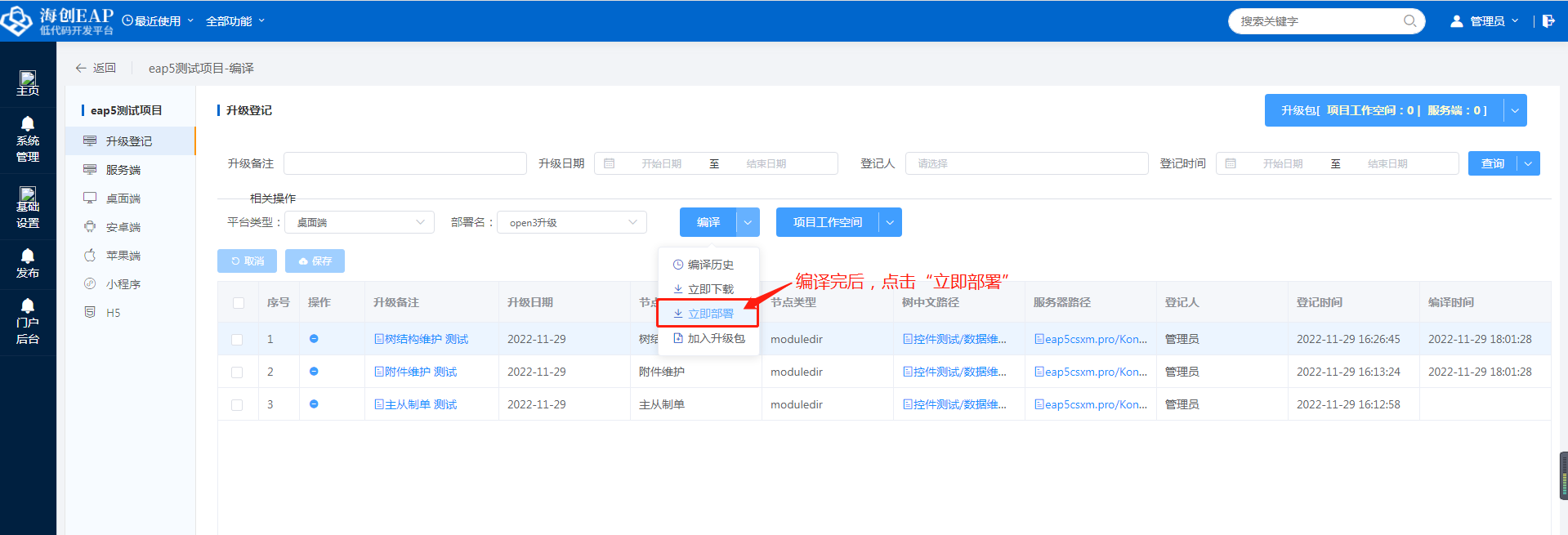The height and width of the screenshot is (535, 1568).
Task: Select the checkbox for row 1
Action: (237, 340)
